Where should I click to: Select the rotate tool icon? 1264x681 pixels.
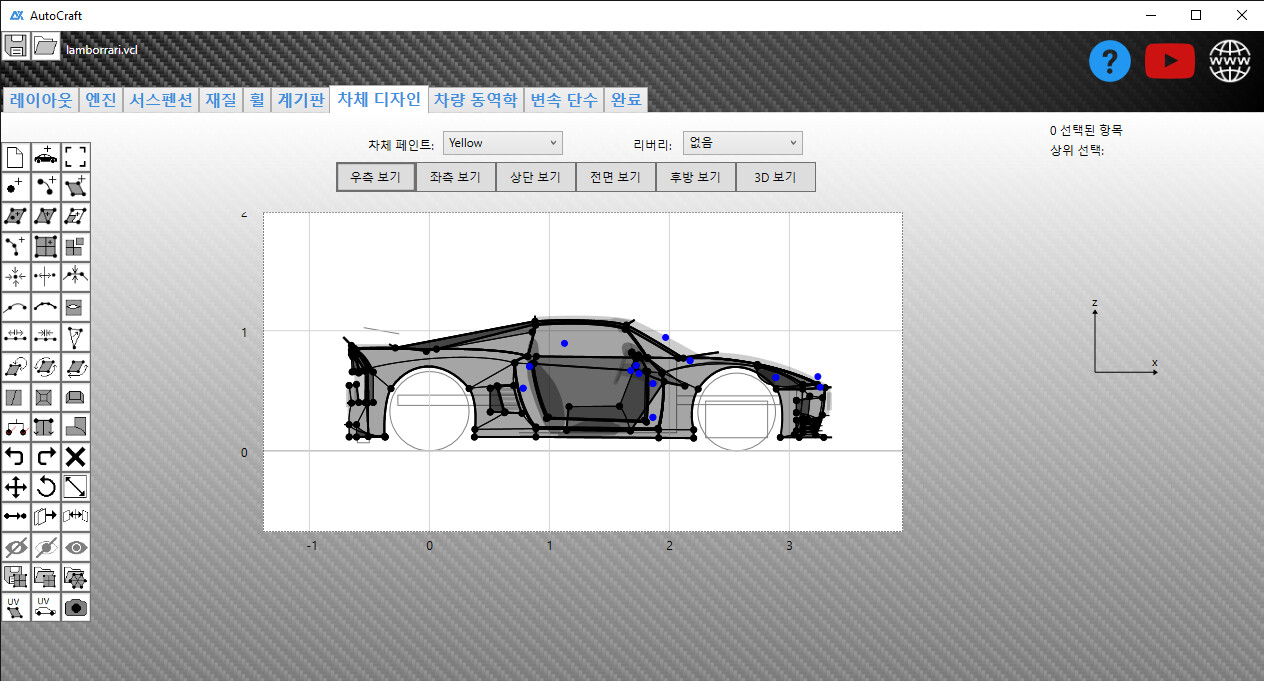point(46,487)
